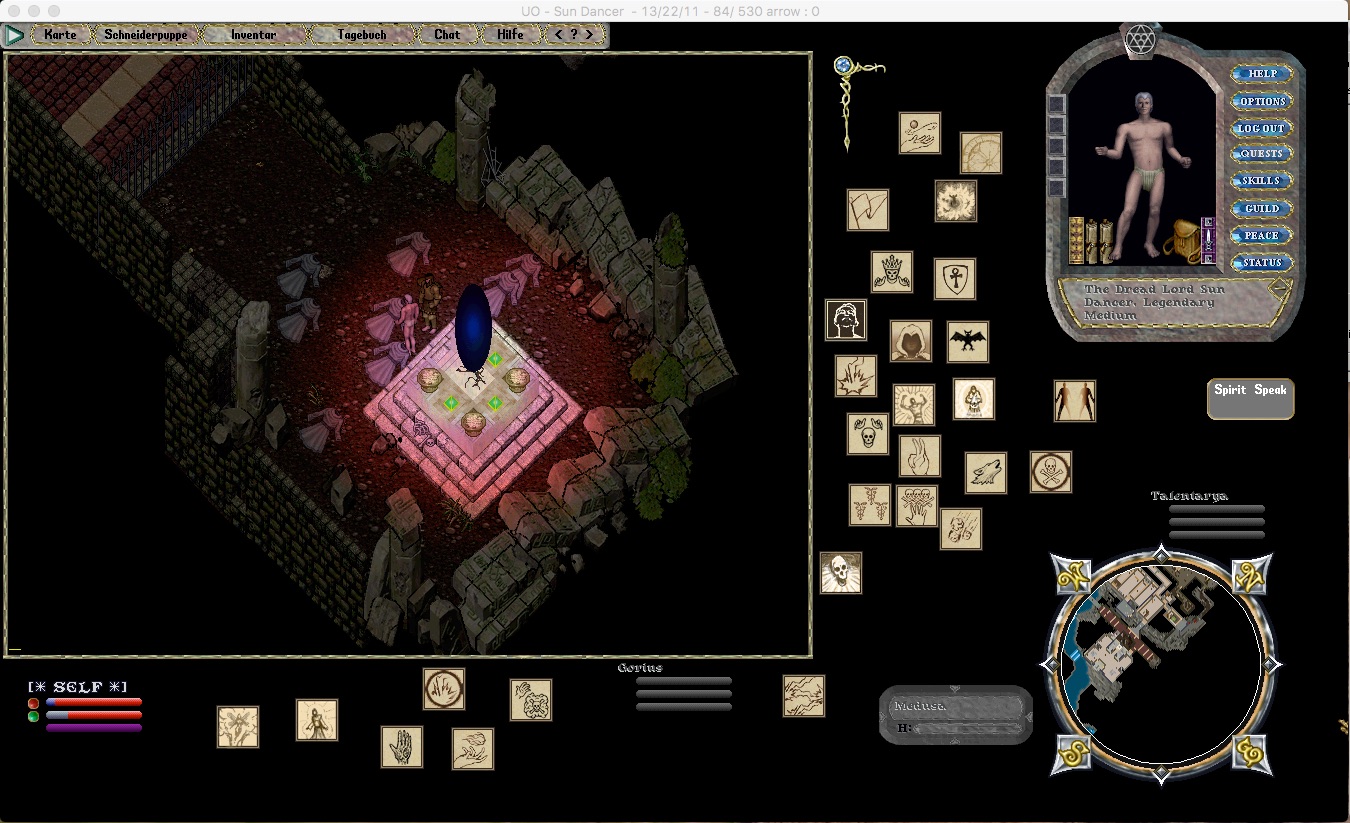
Task: Open the Inventar menu
Action: click(254, 35)
